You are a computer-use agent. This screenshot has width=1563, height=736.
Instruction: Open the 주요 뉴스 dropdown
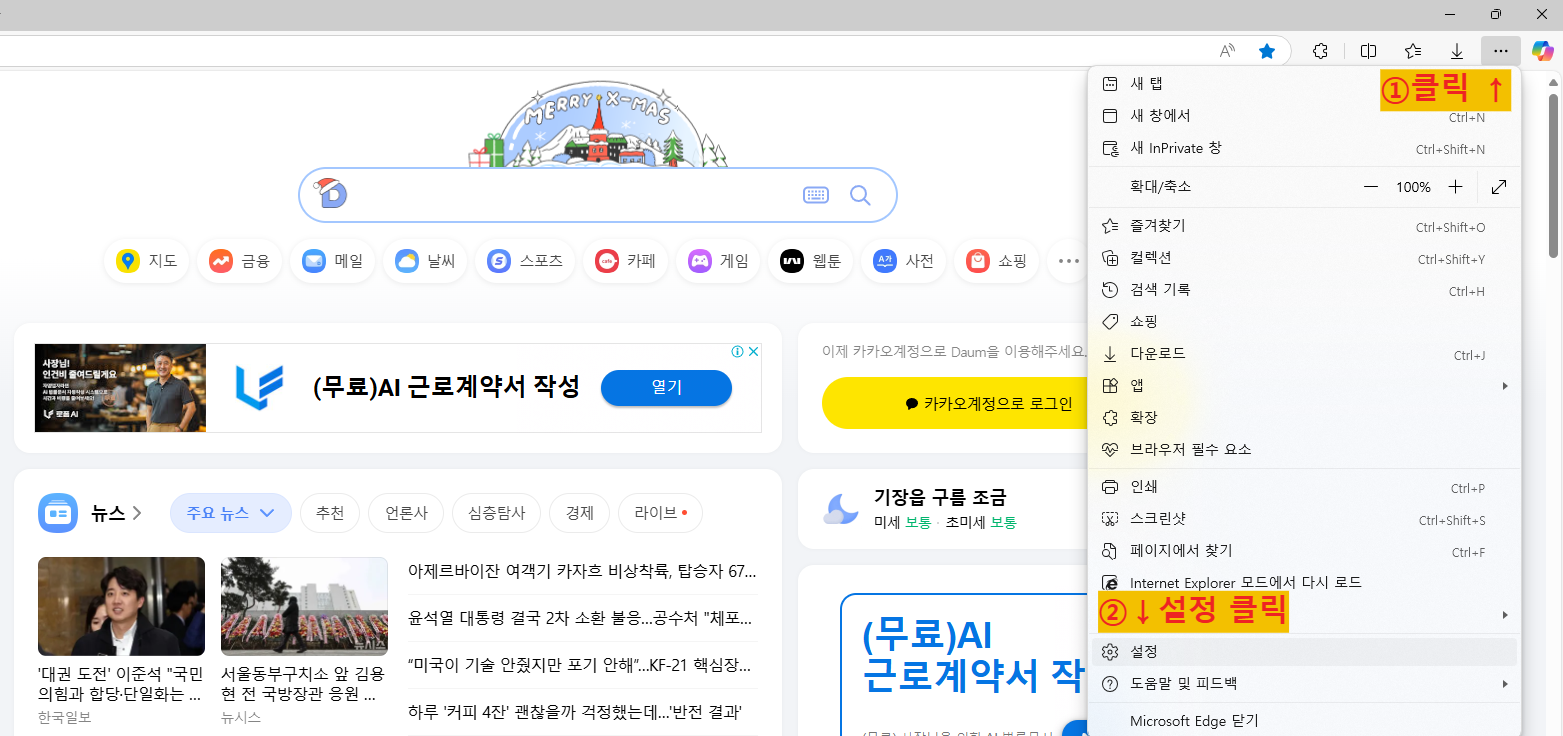[x=230, y=513]
